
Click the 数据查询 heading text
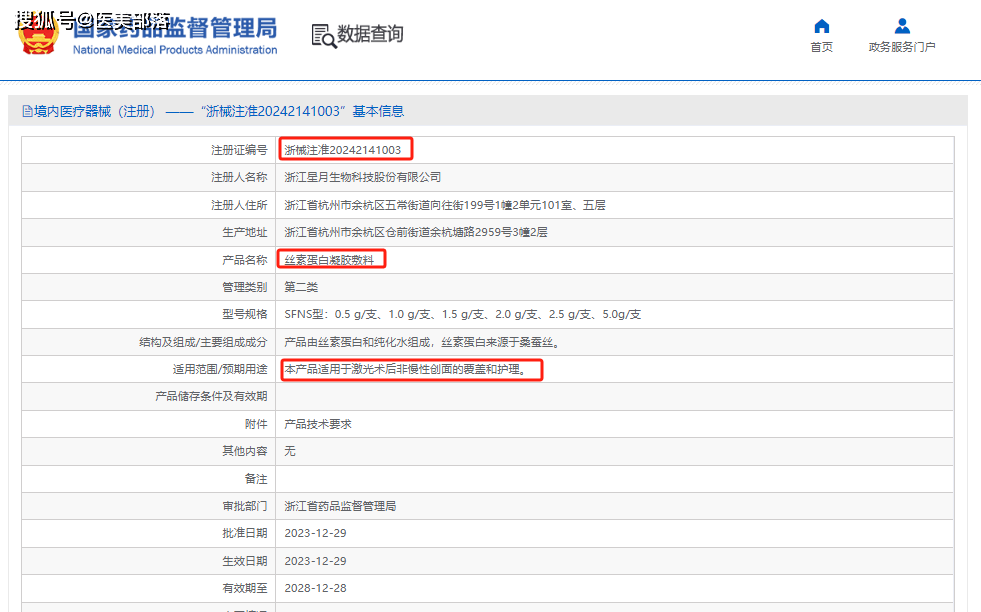click(x=370, y=34)
